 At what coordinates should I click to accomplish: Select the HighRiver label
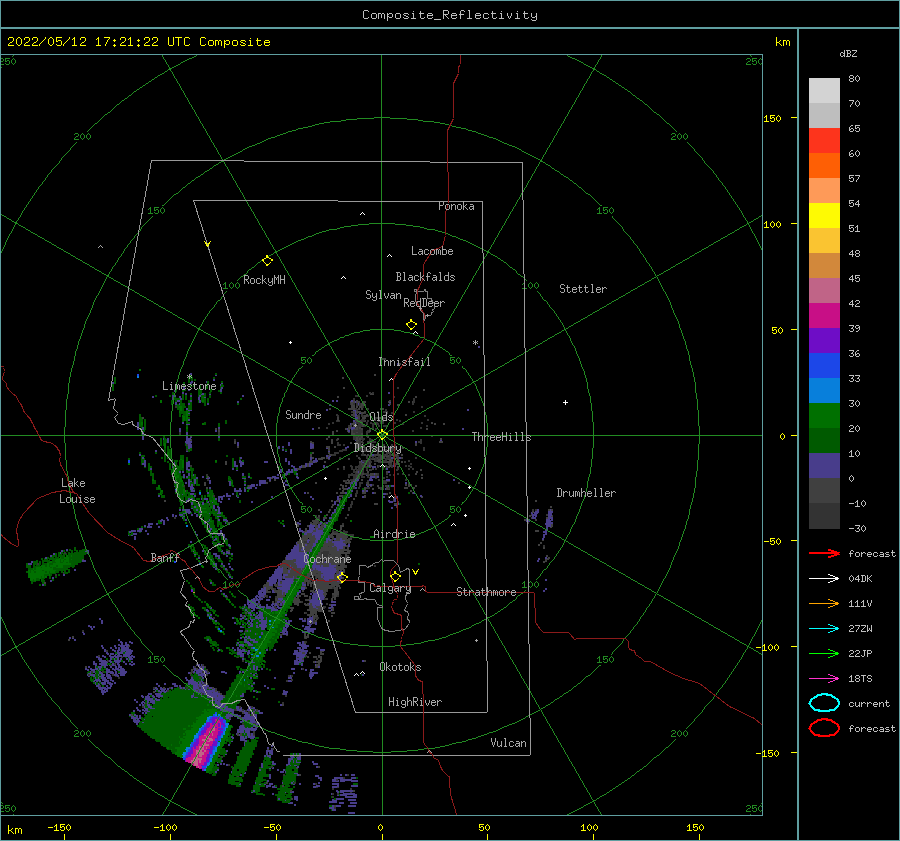click(415, 702)
